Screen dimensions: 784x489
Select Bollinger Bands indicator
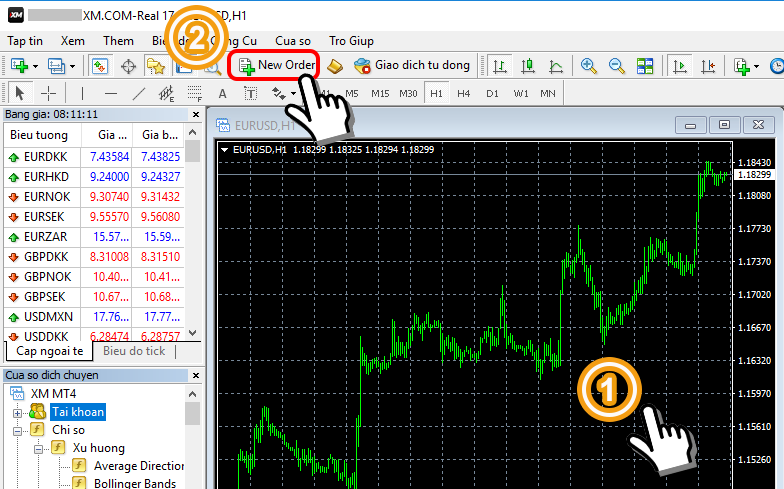click(135, 483)
